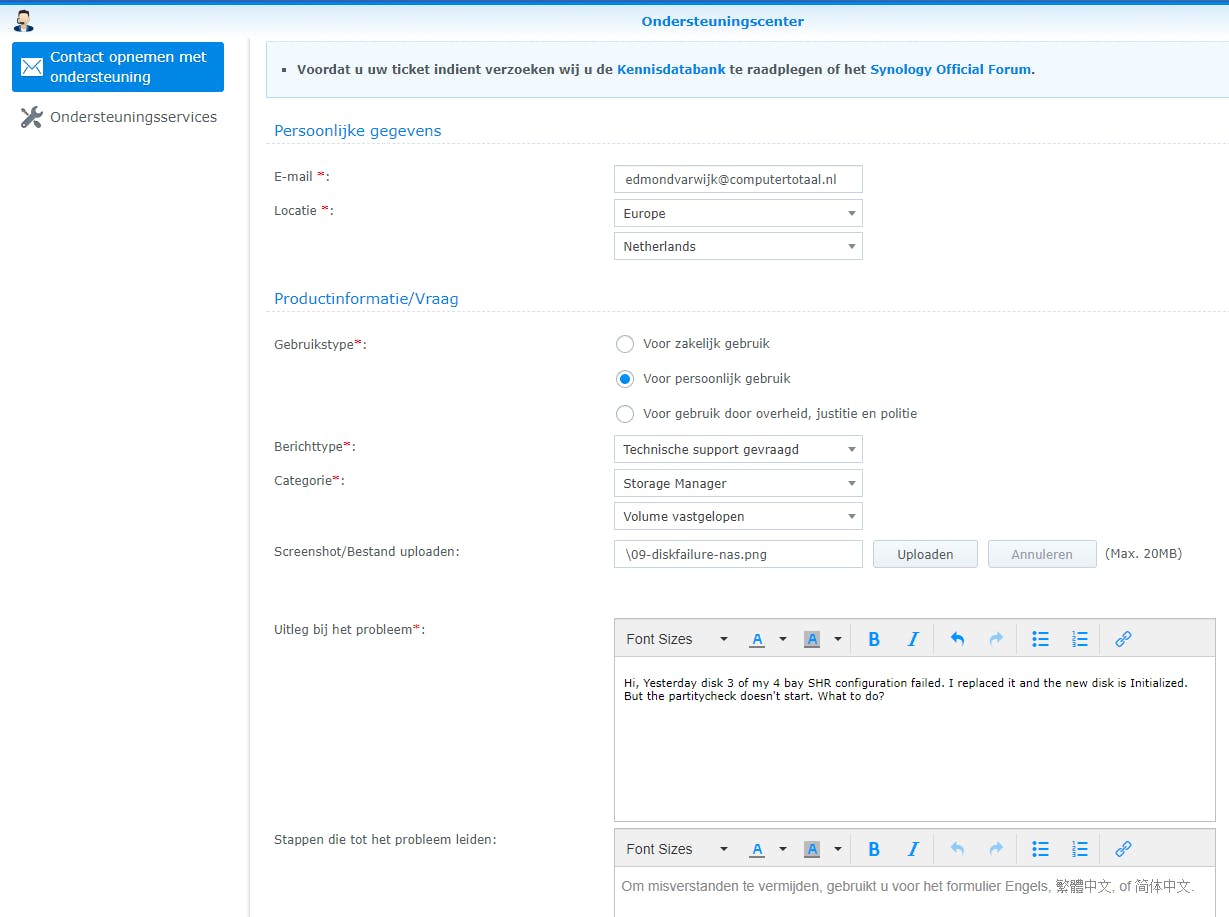Click the Uploaden button
Screen dimensions: 1229x917
click(925, 554)
